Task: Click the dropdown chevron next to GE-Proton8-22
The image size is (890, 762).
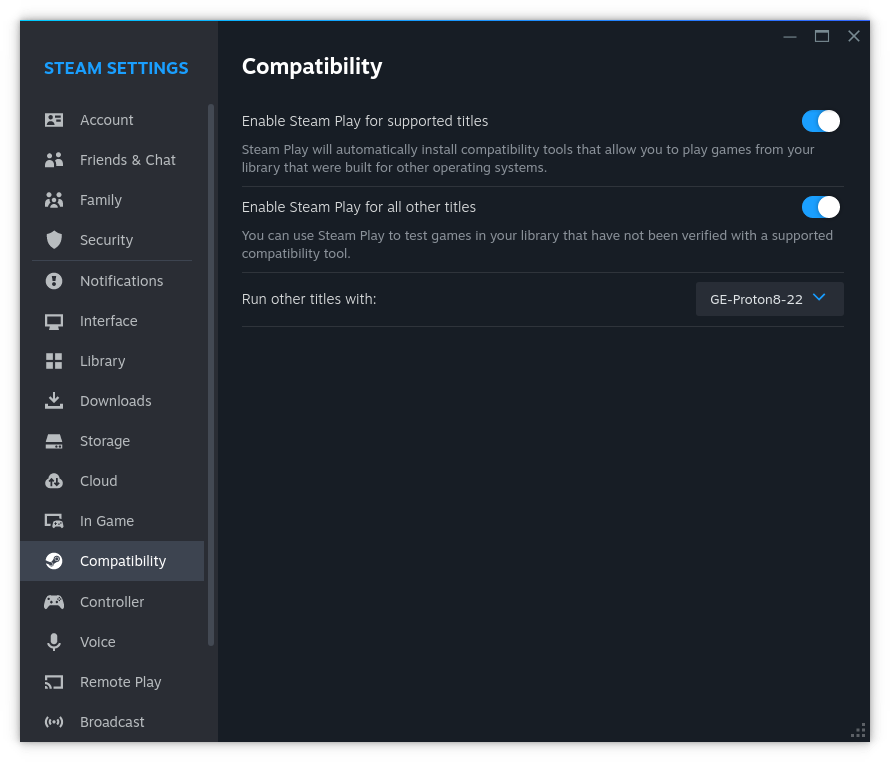Action: tap(819, 297)
